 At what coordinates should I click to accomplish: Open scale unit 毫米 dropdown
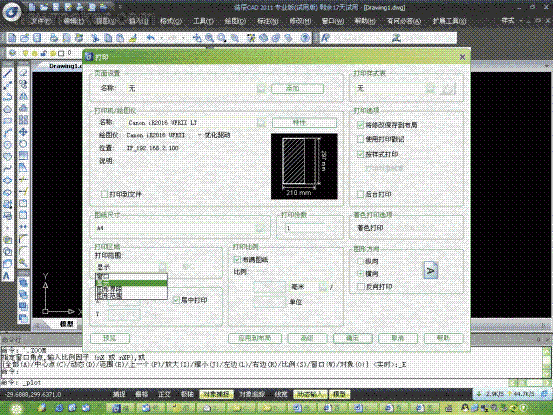tap(323, 287)
